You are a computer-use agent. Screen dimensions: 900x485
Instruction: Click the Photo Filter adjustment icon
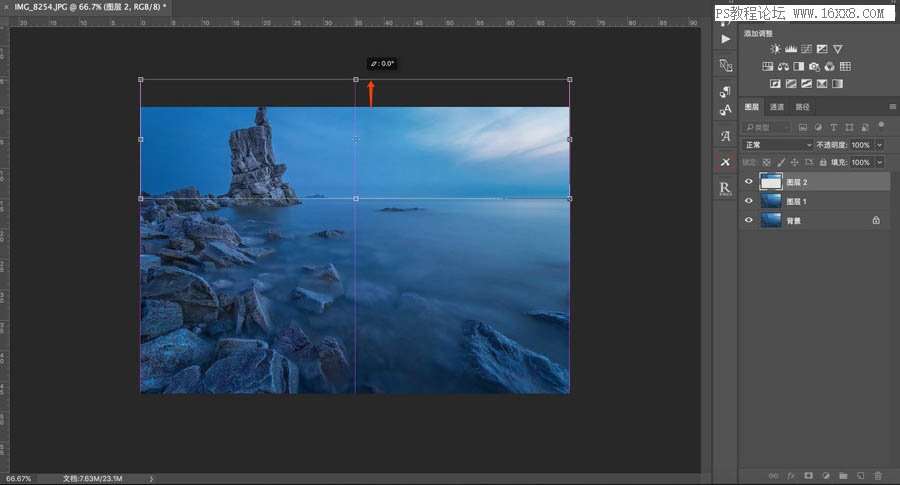814,67
